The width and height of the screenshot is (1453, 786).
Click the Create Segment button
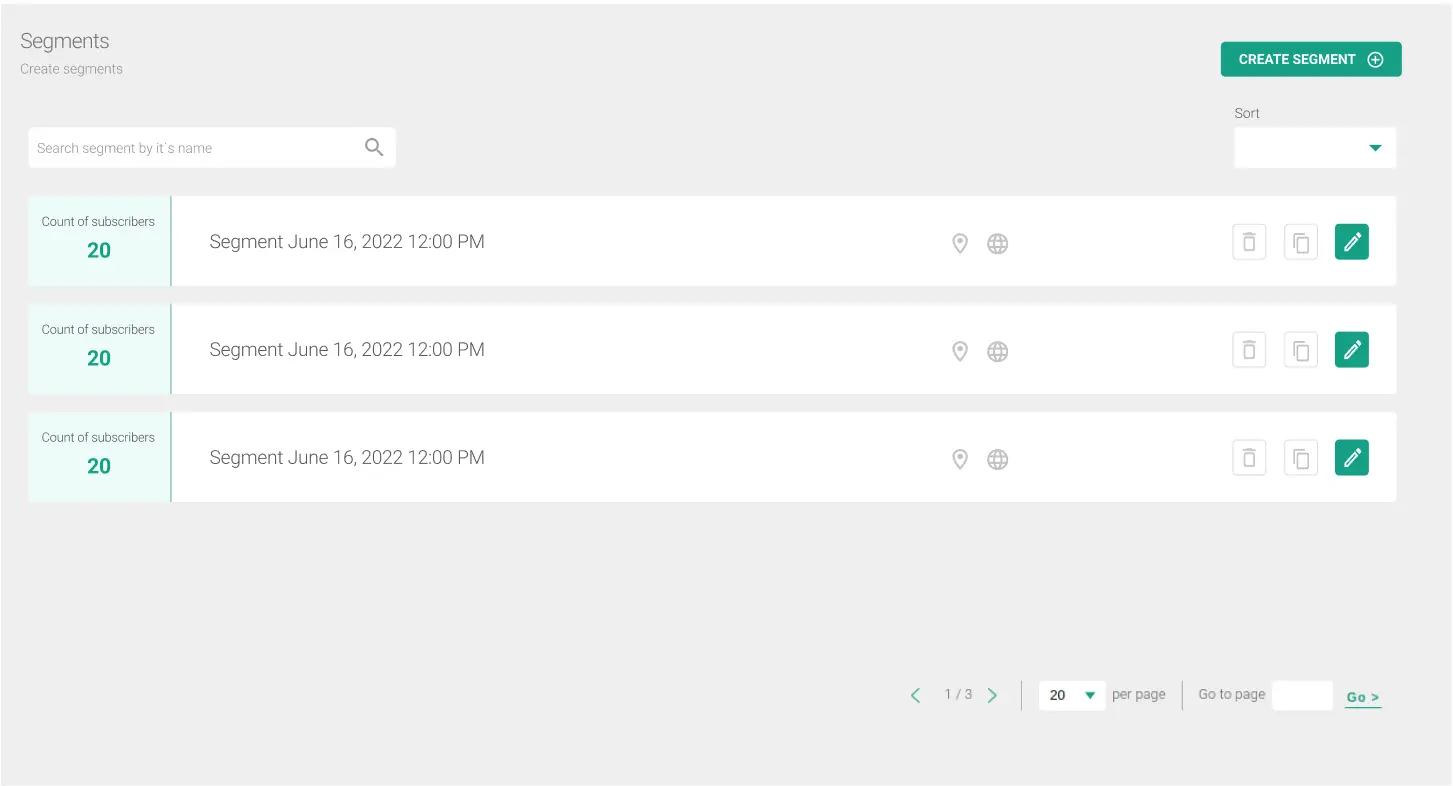click(1311, 59)
